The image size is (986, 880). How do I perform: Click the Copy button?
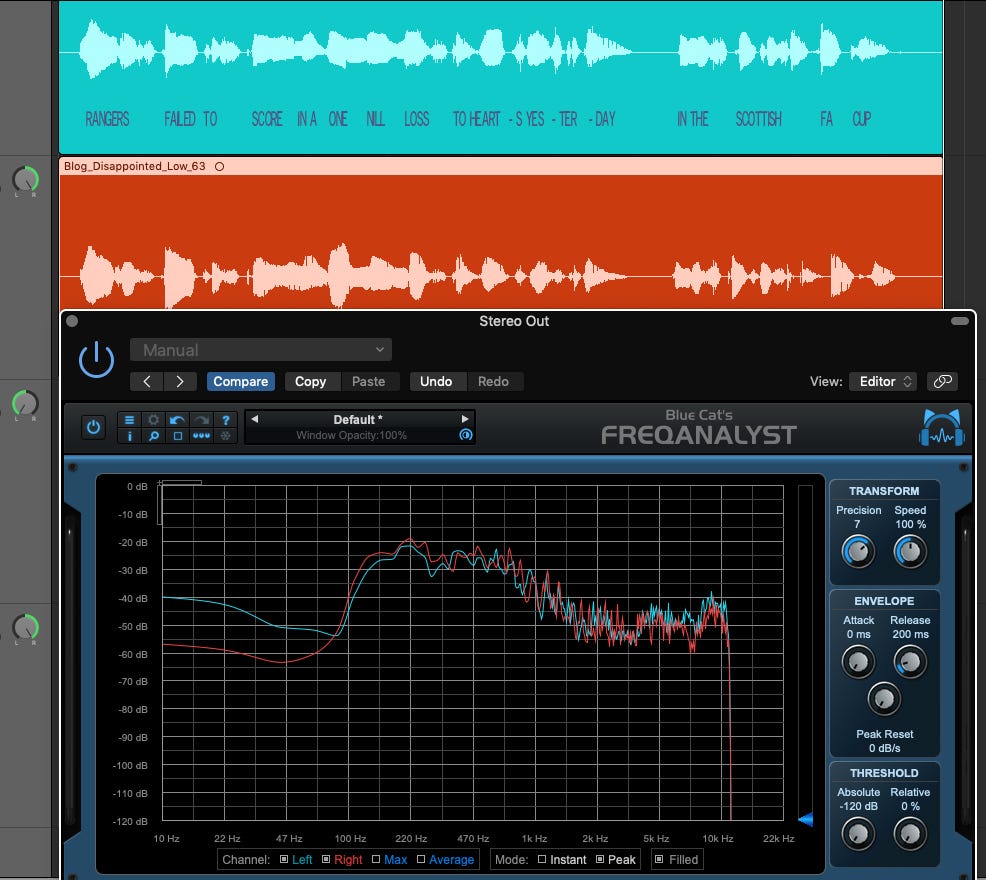(311, 381)
